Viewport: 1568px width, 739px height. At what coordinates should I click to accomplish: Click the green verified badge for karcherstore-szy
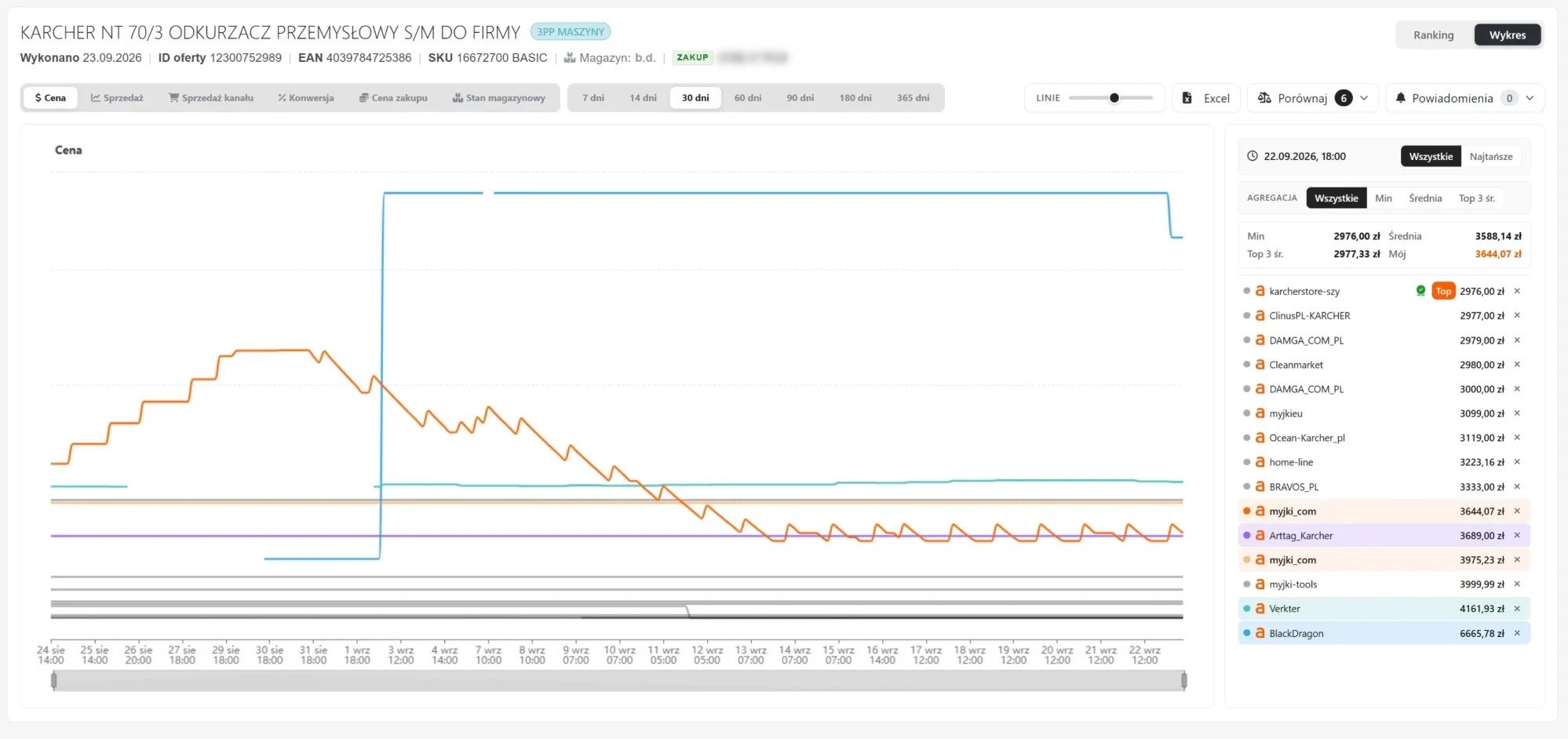[x=1420, y=291]
